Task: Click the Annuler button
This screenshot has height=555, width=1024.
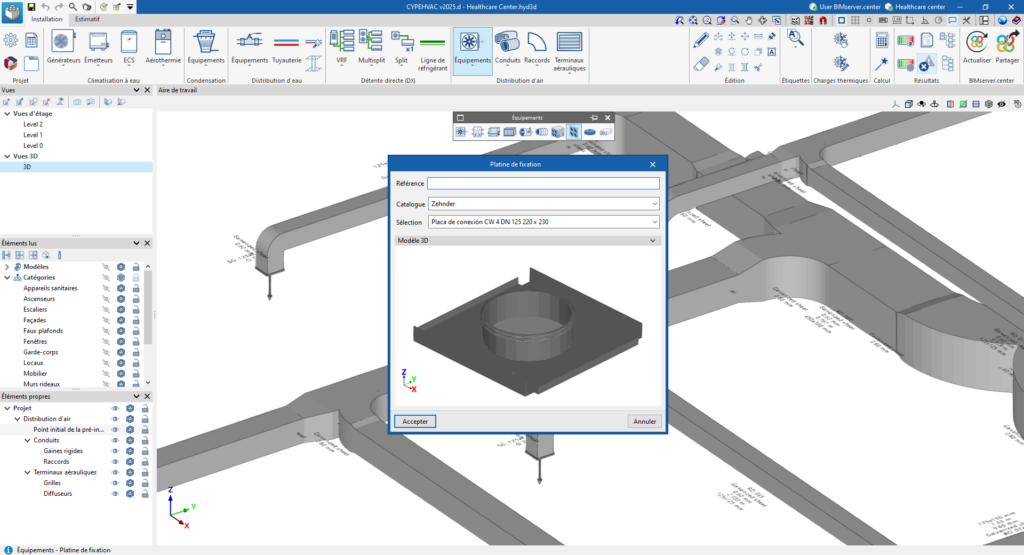Action: (x=645, y=422)
